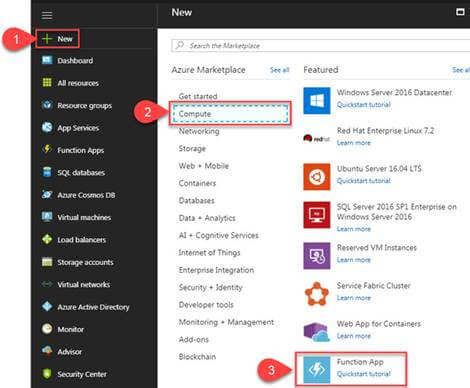This screenshot has width=470, height=388.
Task: Click the Function Apps lightning icon
Action: (47, 149)
